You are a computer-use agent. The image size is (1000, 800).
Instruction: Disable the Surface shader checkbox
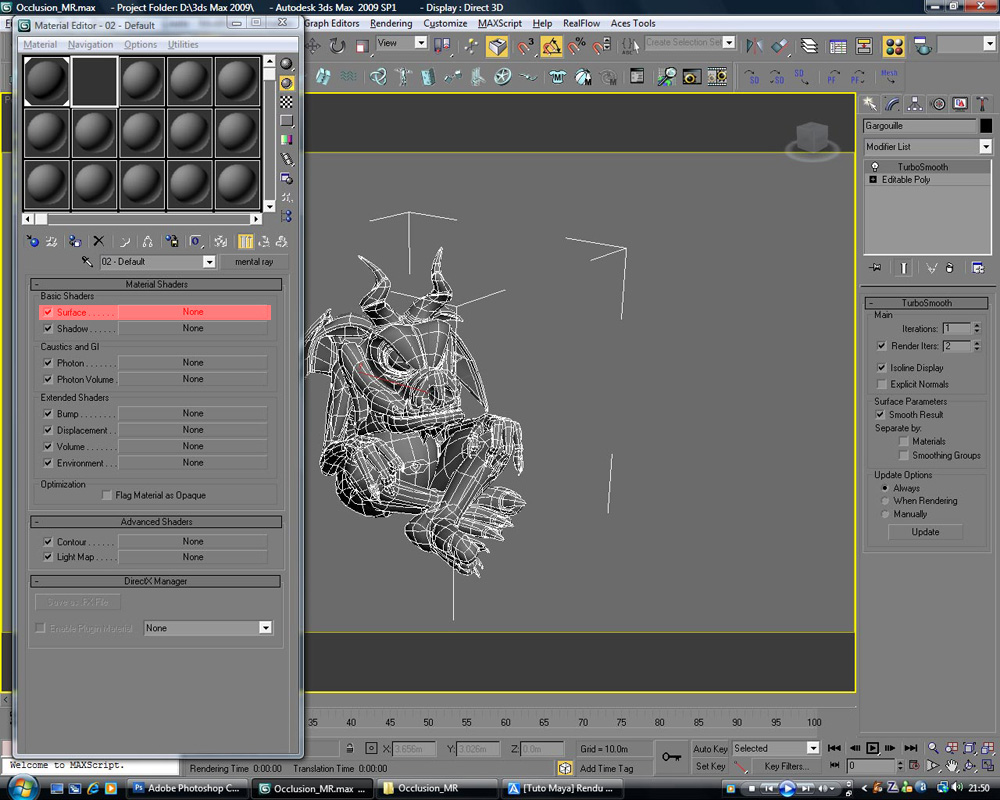coord(47,312)
